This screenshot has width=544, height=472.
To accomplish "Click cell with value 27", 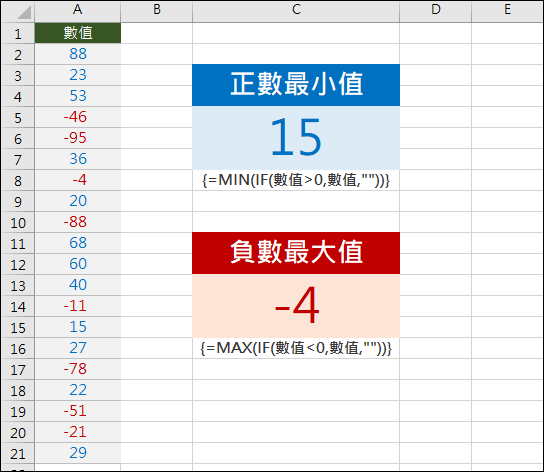I will coord(78,348).
